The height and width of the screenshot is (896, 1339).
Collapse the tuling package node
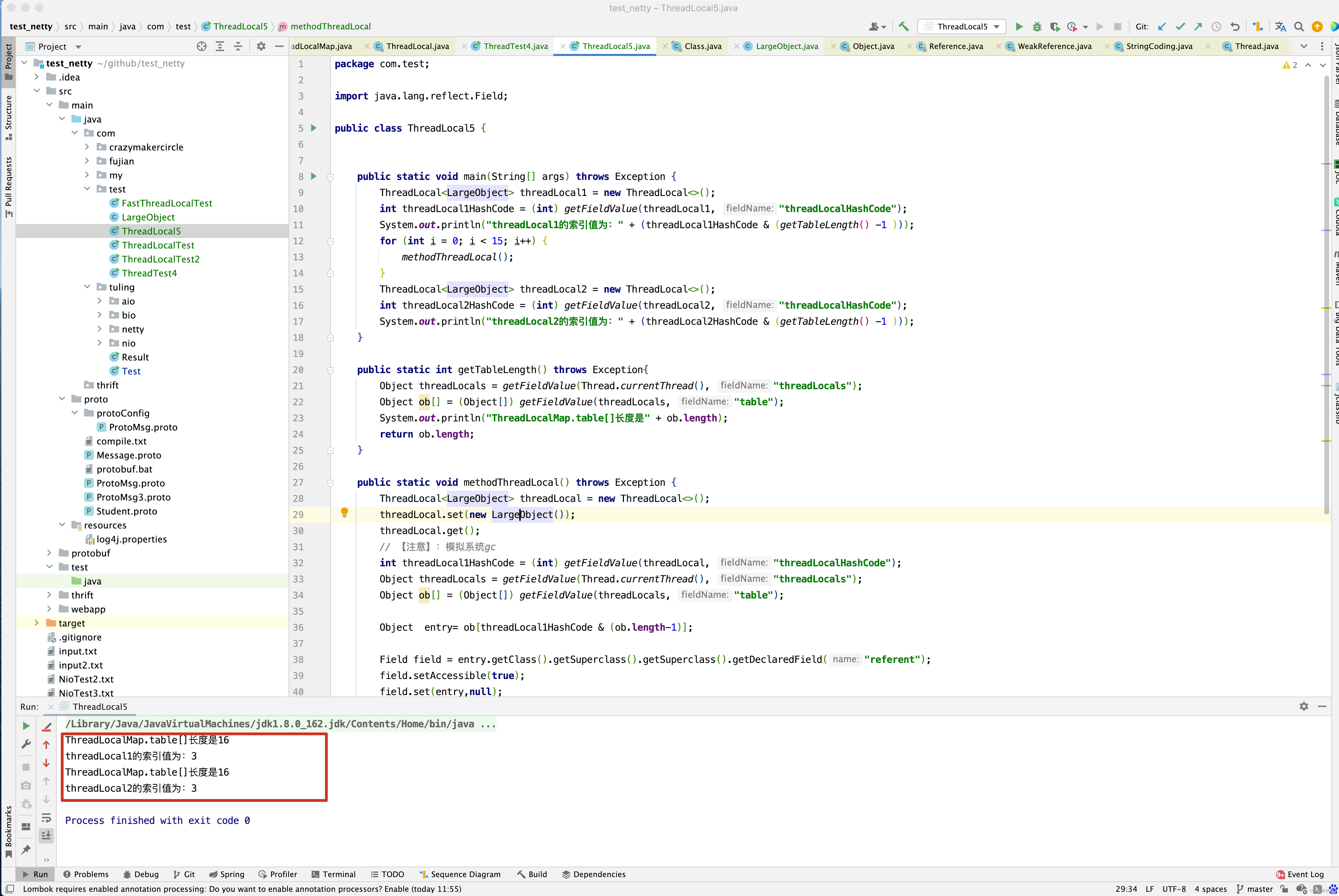[87, 287]
